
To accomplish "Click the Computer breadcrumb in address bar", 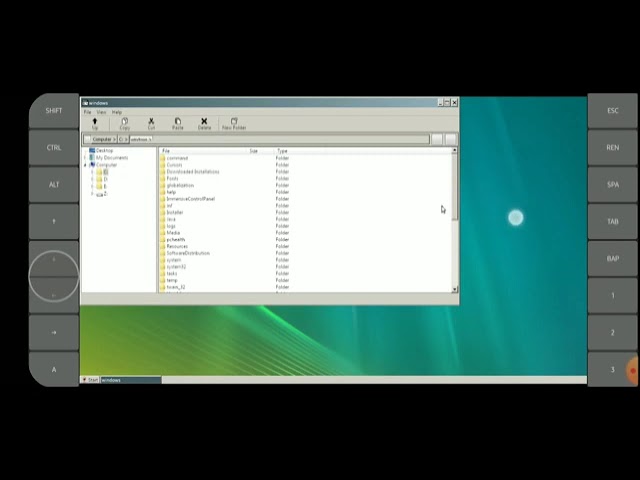I will tap(102, 139).
